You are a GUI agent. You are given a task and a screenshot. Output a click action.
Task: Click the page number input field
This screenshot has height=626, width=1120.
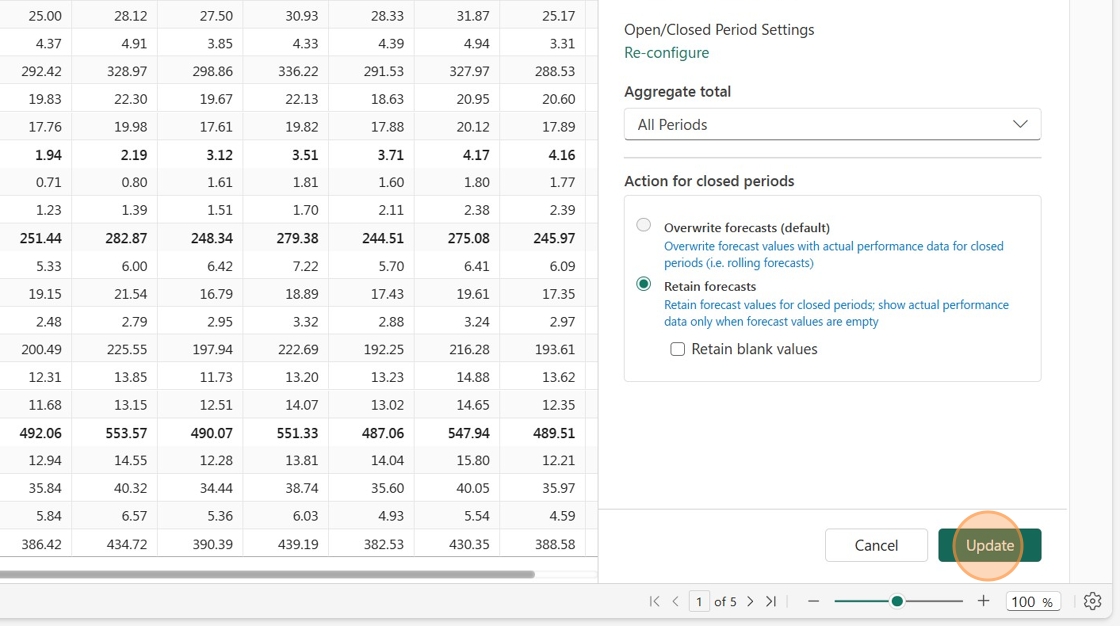[699, 602]
